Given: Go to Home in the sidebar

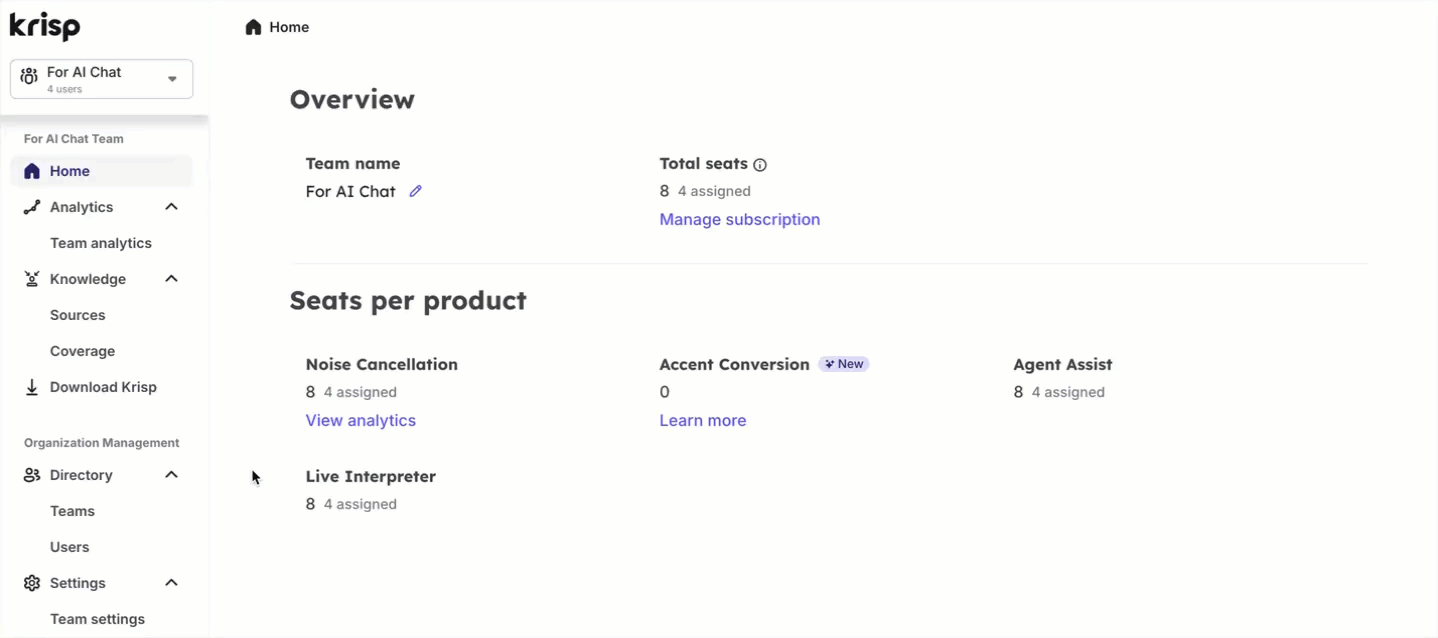Looking at the screenshot, I should coord(101,171).
